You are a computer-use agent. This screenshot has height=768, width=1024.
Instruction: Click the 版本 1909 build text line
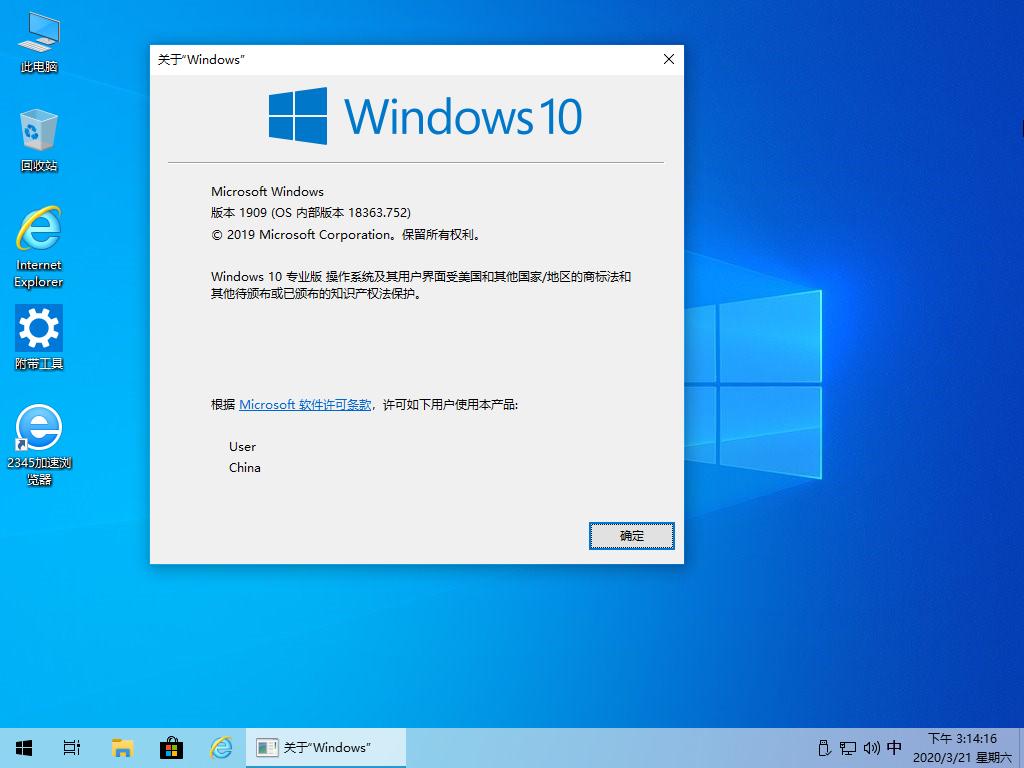coord(311,213)
